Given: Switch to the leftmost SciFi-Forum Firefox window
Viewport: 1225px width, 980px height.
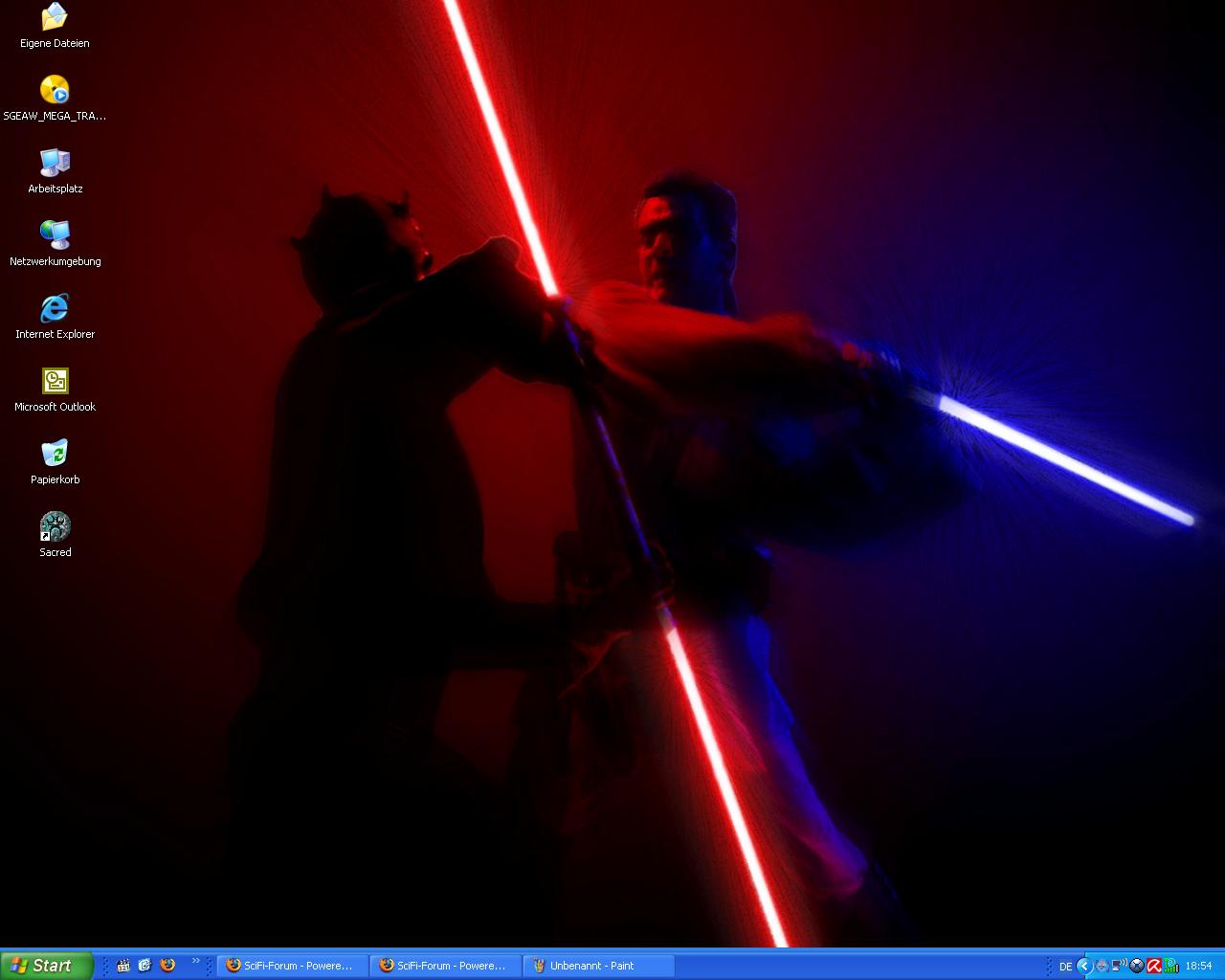Looking at the screenshot, I should point(292,966).
